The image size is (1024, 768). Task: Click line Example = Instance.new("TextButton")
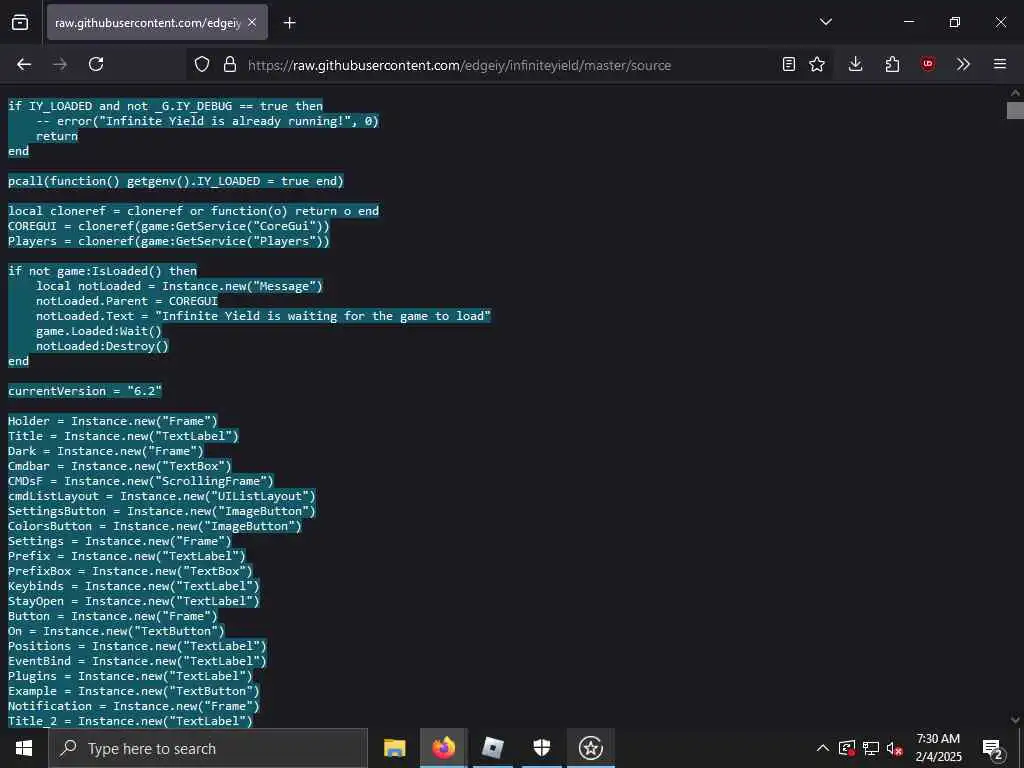tap(134, 692)
